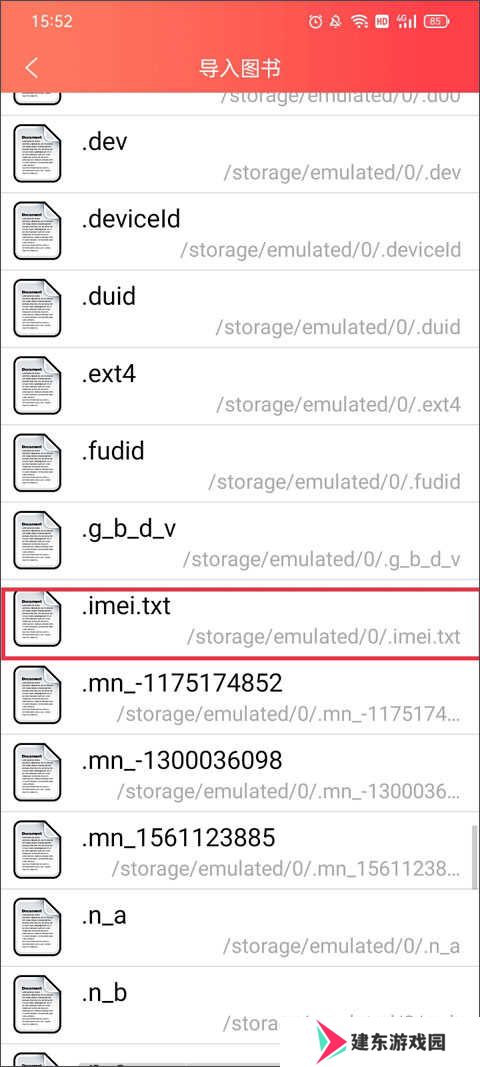Click the document icon beside .n_a
This screenshot has height=1067, width=480.
point(37,927)
